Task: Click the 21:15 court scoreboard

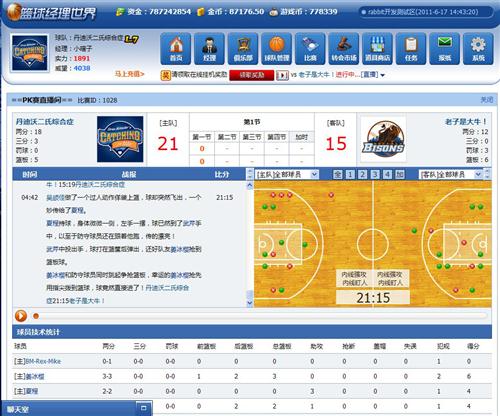Action: tap(373, 298)
